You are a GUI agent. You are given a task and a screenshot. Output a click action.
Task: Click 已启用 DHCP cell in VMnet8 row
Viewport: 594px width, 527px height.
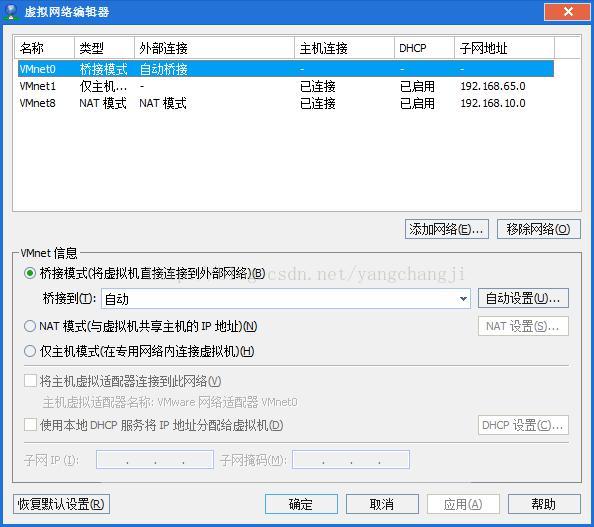[417, 103]
